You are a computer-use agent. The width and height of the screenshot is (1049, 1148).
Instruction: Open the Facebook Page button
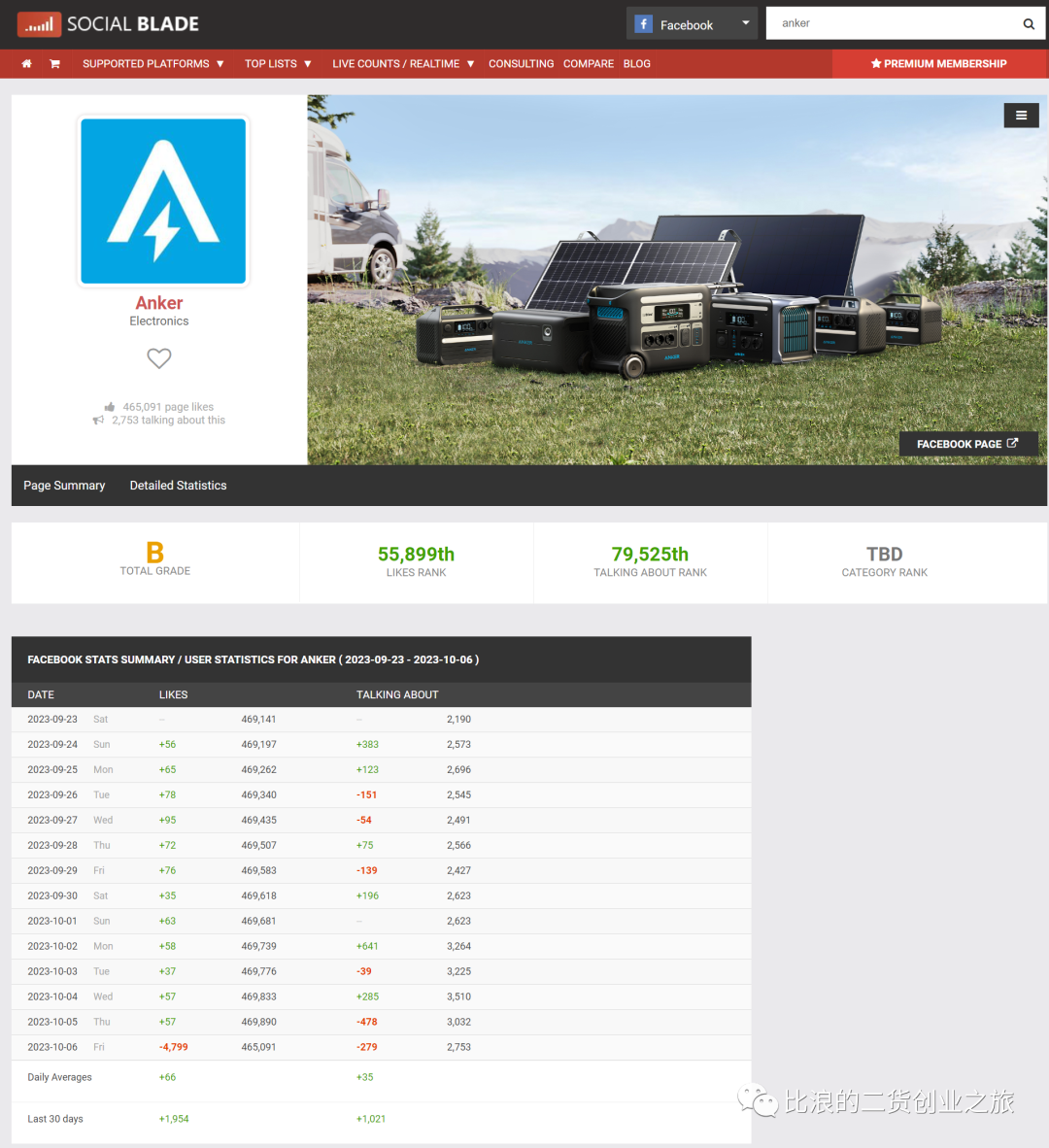[967, 444]
